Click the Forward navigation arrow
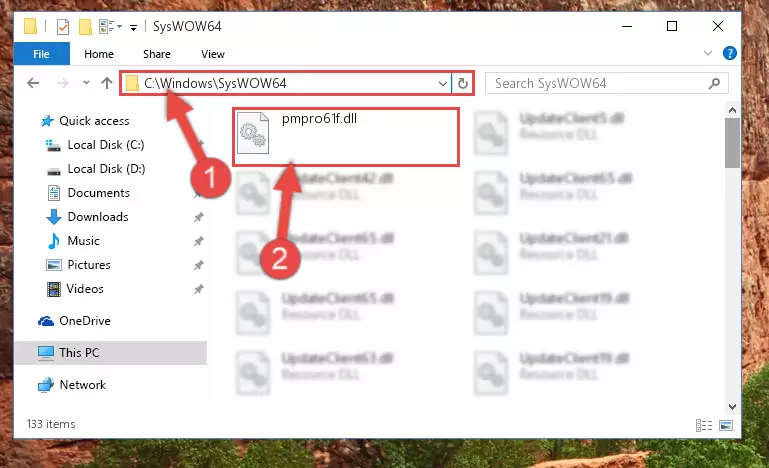 tap(62, 83)
